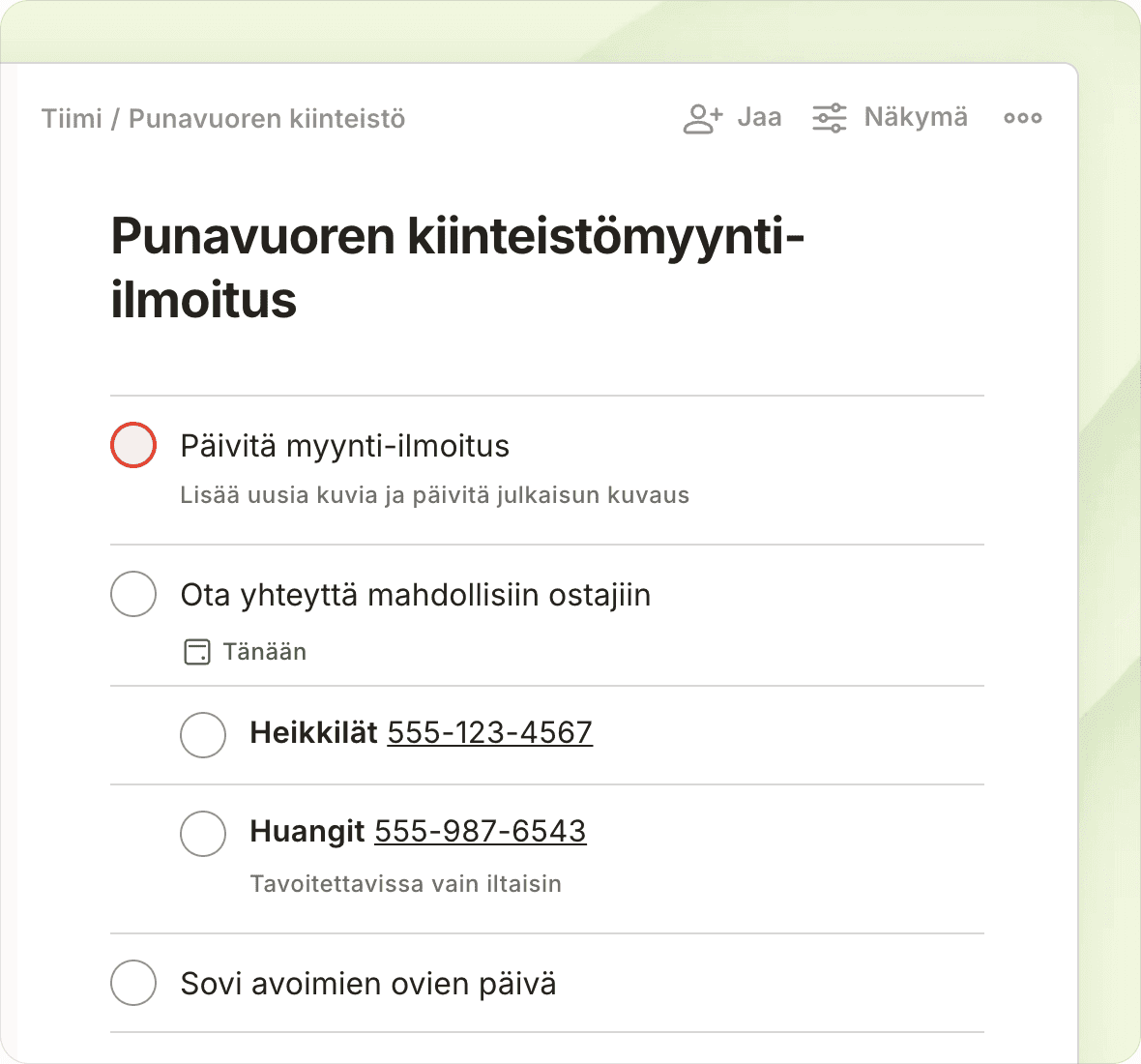Open Punavuoren kiinteistö in the breadcrumb
The height and width of the screenshot is (1064, 1141).
(x=267, y=119)
